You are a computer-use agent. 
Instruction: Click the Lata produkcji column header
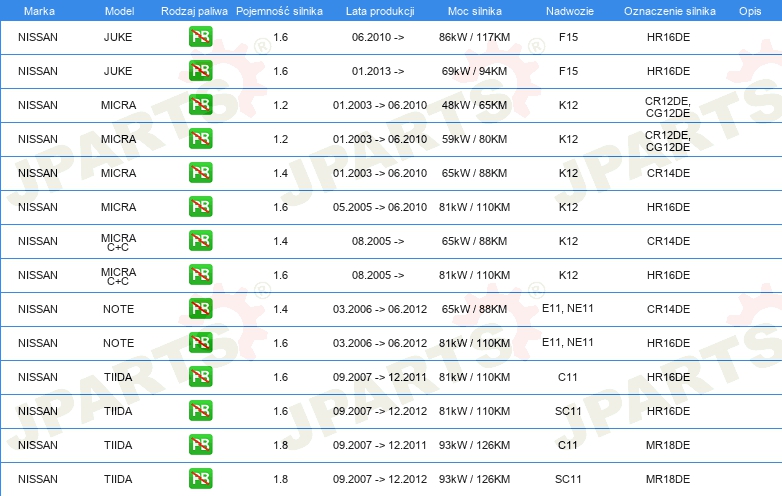pos(378,10)
